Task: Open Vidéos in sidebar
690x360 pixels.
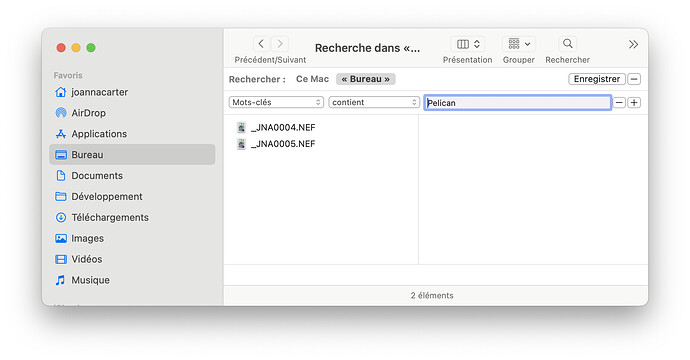Action: pyautogui.click(x=132, y=259)
